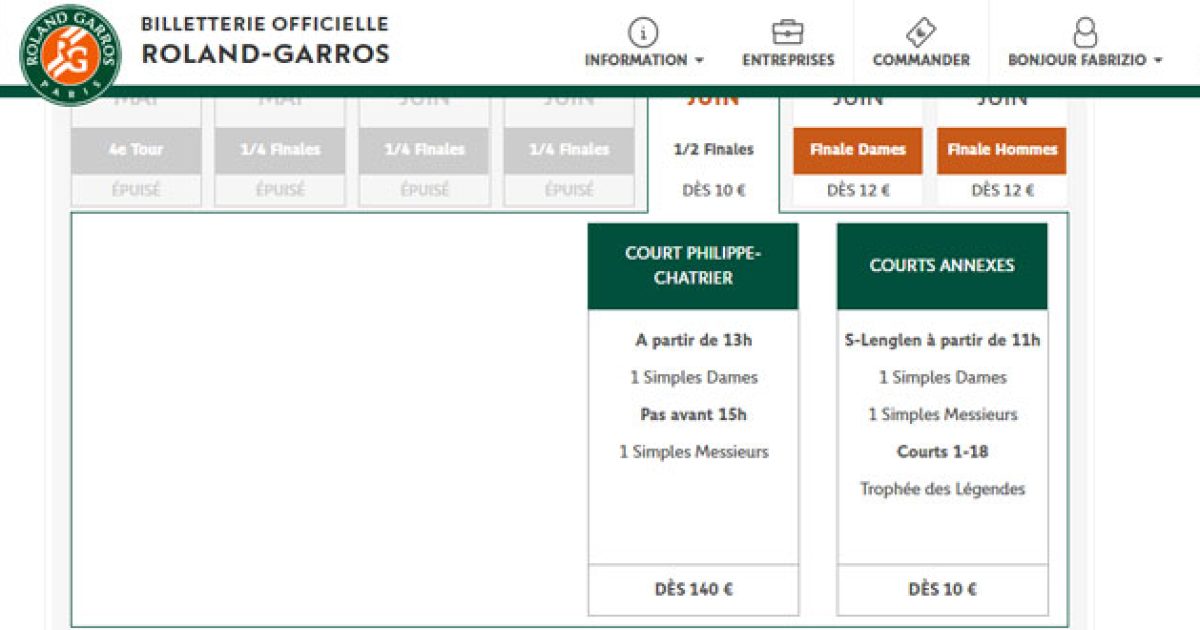Choose the Court Philippe-Chatrier header
Screen dimensions: 1200x630
[693, 266]
